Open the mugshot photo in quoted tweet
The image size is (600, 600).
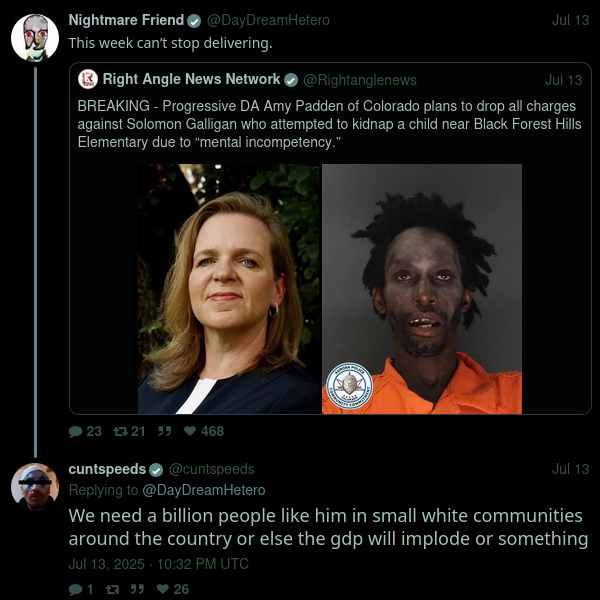pyautogui.click(x=422, y=289)
